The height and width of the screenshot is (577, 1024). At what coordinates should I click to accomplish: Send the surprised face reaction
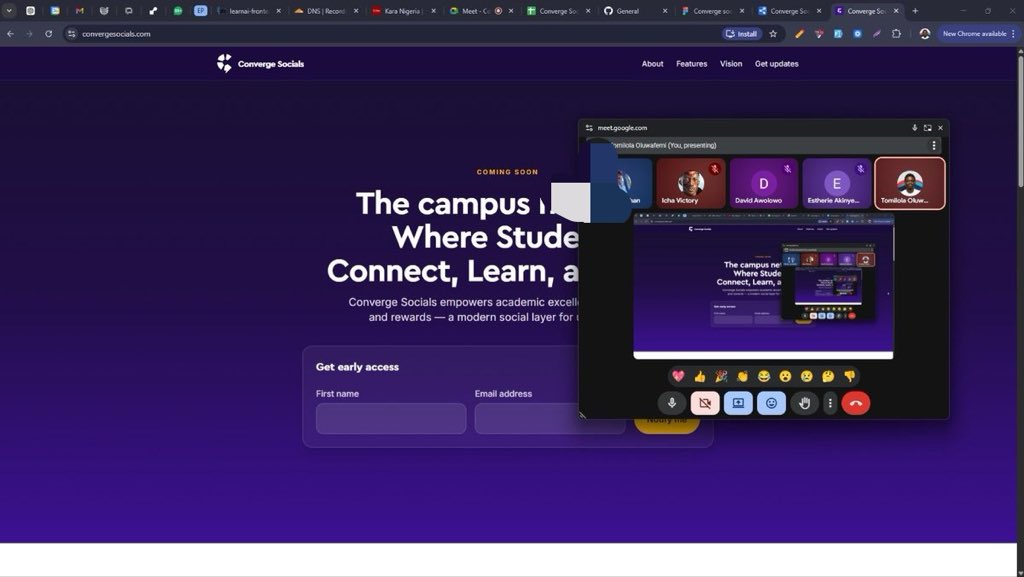coord(785,376)
